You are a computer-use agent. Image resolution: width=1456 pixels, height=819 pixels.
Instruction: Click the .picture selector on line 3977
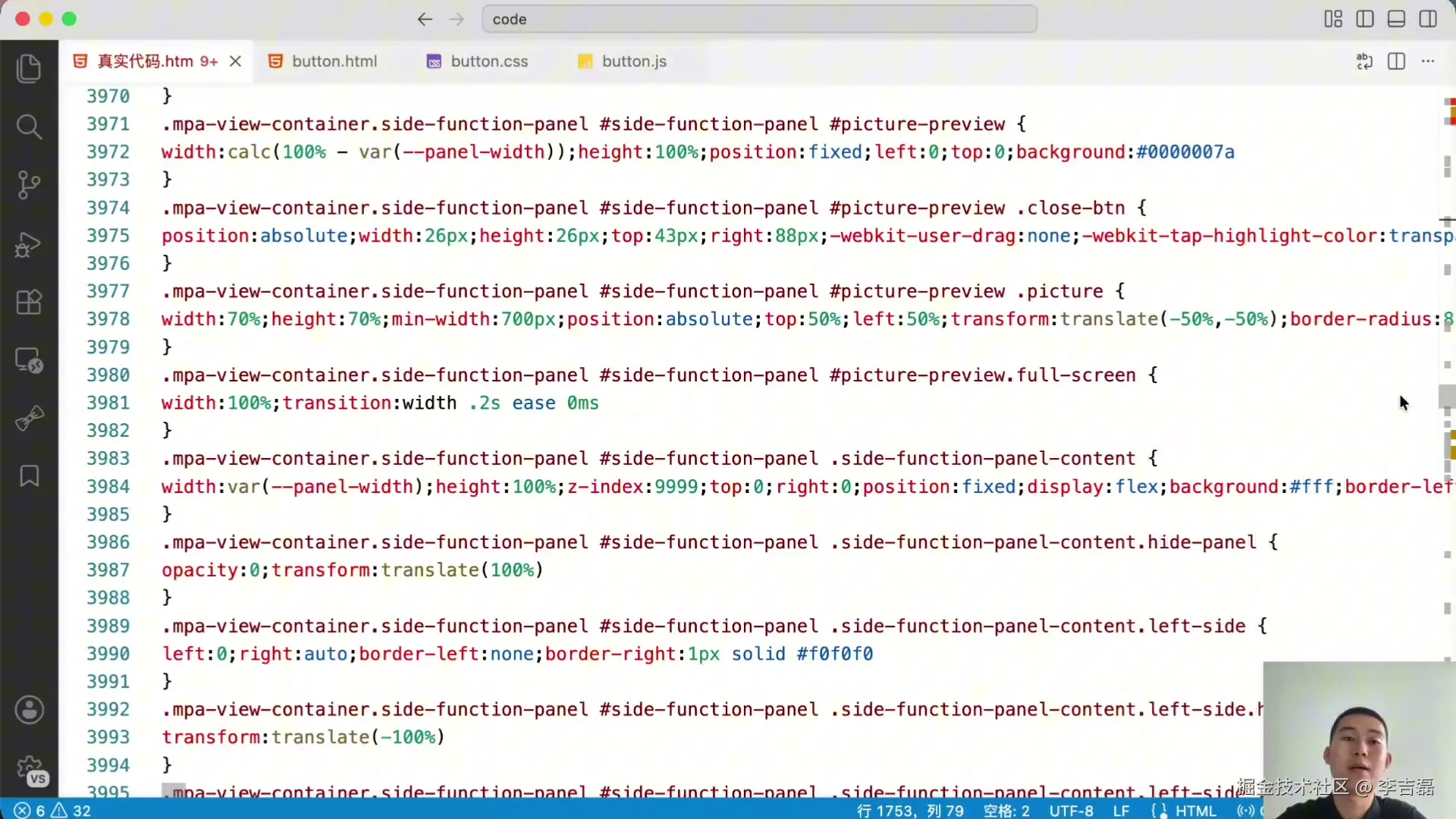click(1059, 292)
